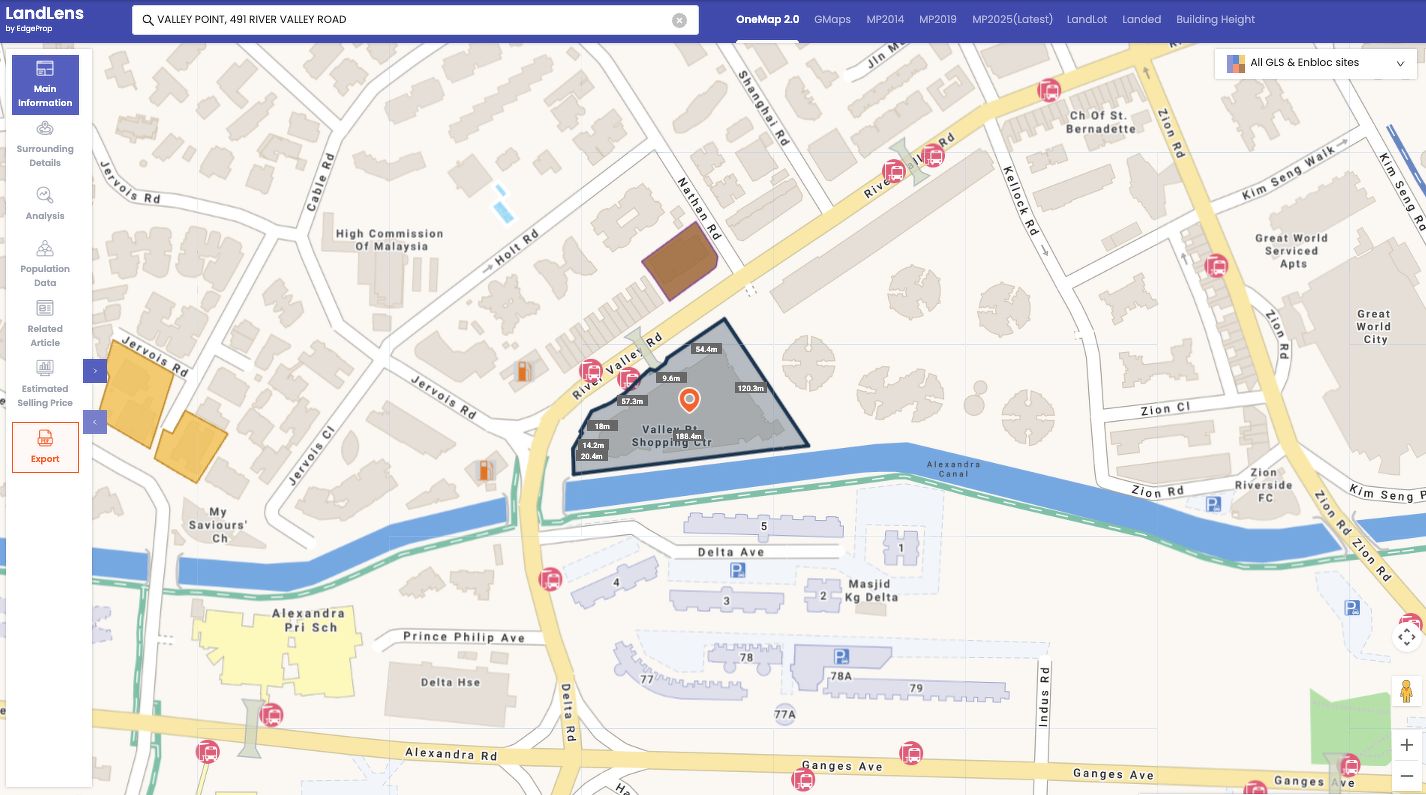
Task: Click the 14.2m boundary measurement label
Action: [593, 445]
